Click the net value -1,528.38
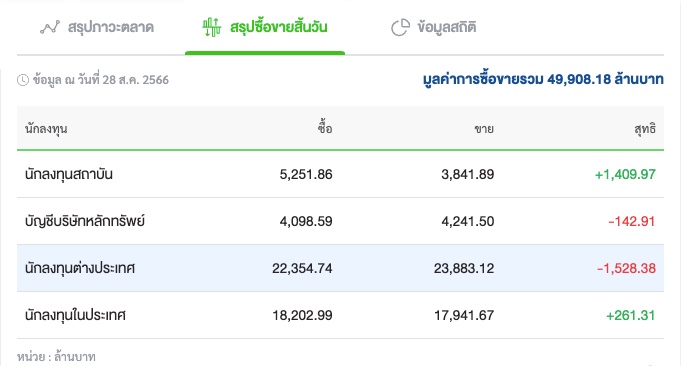 point(626,268)
